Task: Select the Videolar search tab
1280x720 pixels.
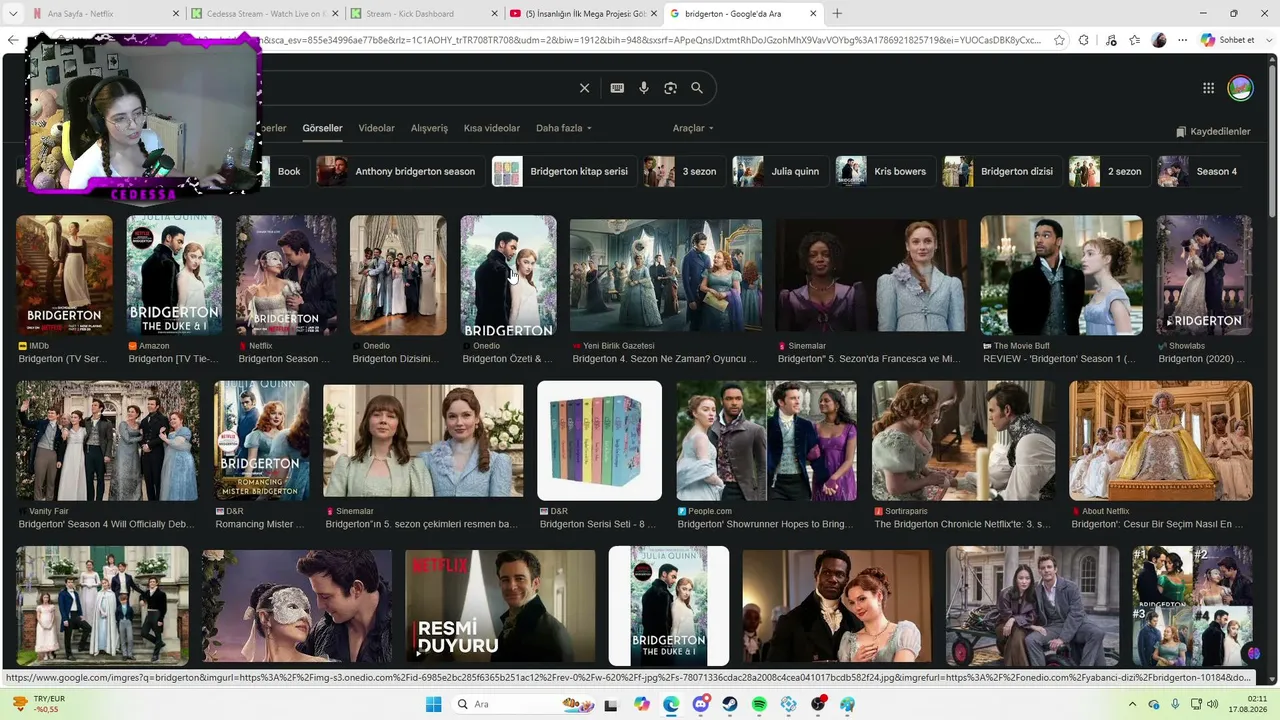Action: tap(377, 128)
